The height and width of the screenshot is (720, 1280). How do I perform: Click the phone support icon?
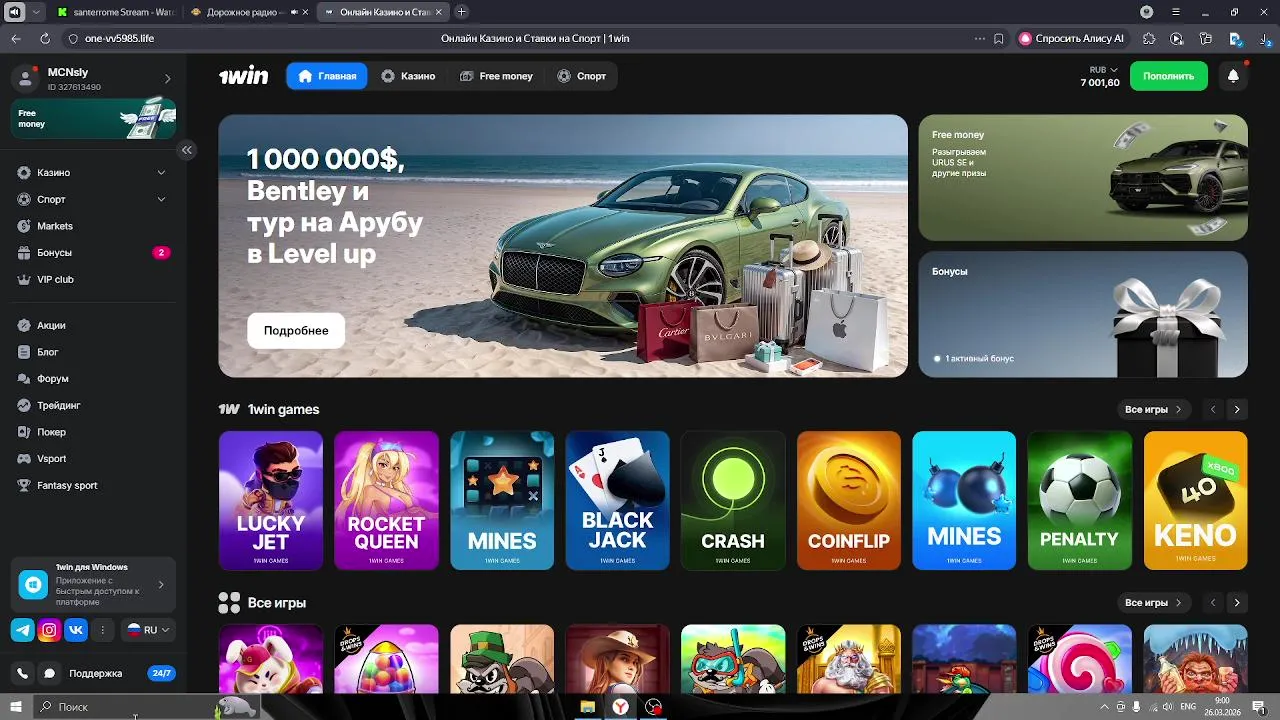(x=22, y=673)
